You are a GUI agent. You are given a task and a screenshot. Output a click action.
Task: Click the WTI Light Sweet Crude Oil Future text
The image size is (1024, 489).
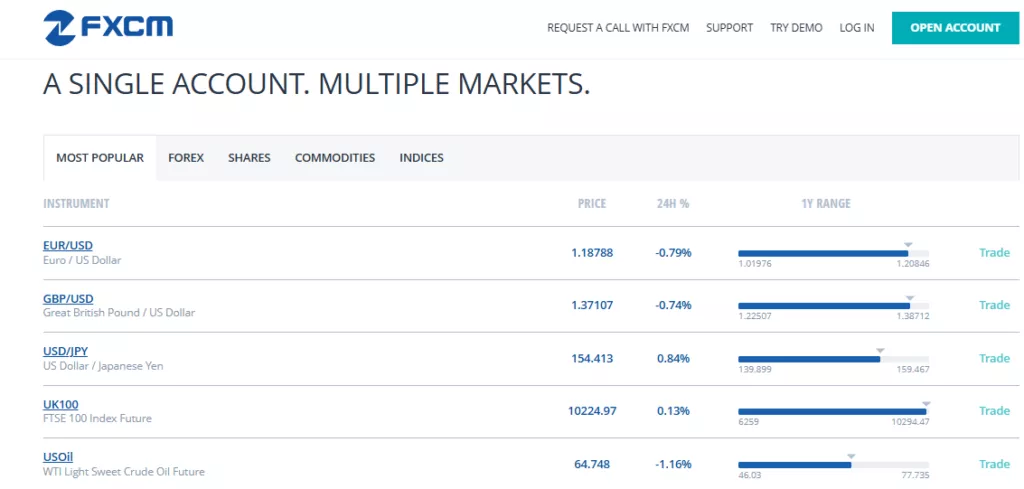(x=124, y=471)
